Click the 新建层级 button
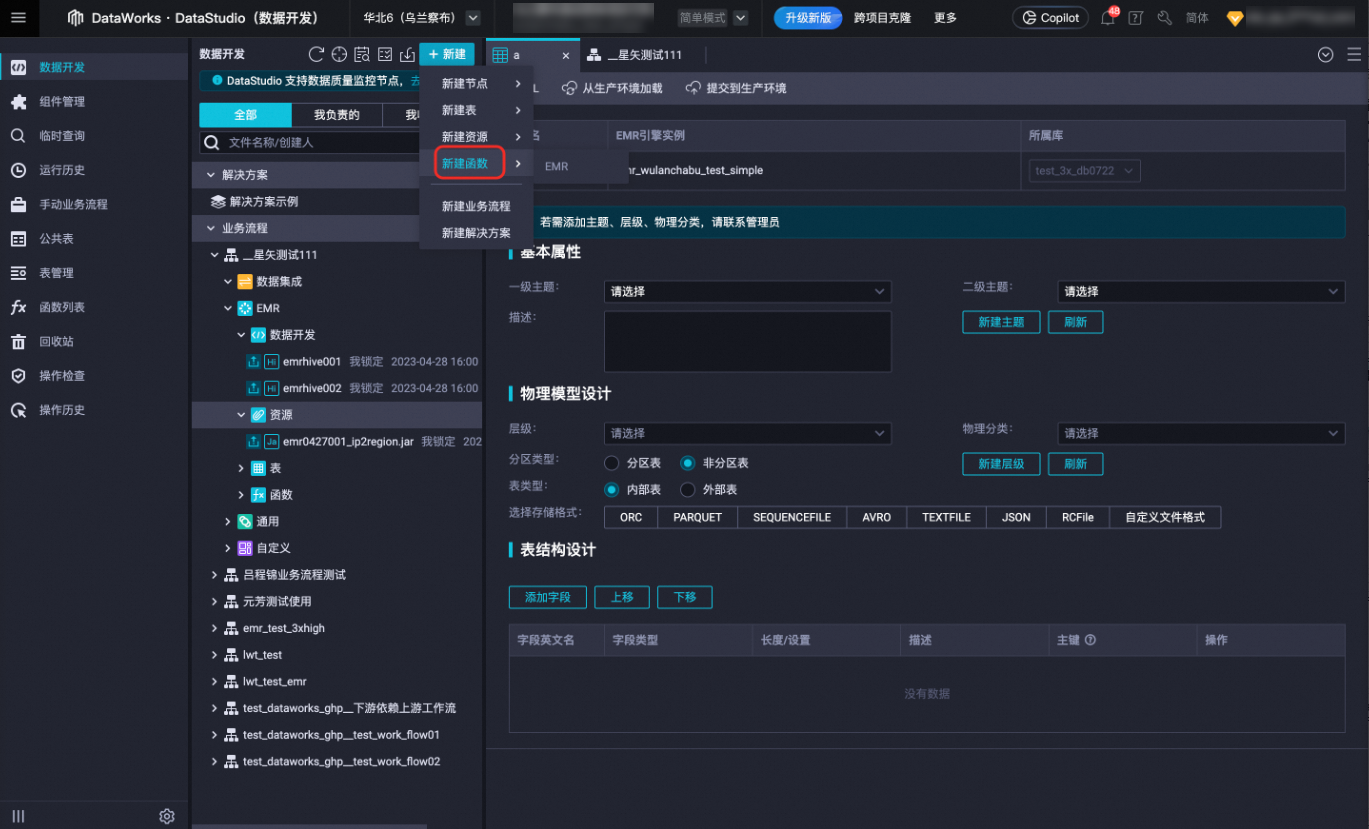The image size is (1369, 829). click(1001, 464)
